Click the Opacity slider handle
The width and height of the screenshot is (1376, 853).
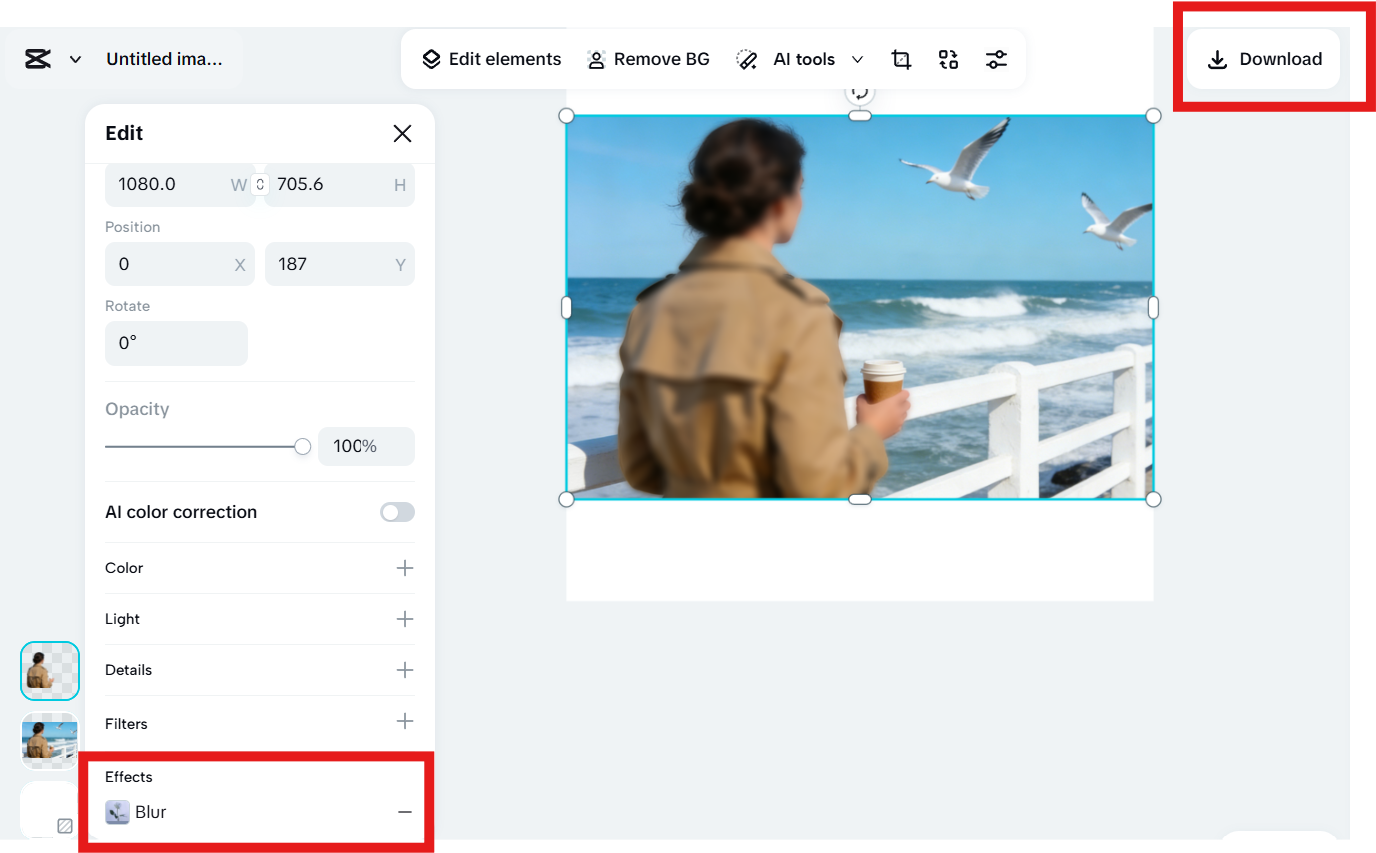[x=302, y=447]
